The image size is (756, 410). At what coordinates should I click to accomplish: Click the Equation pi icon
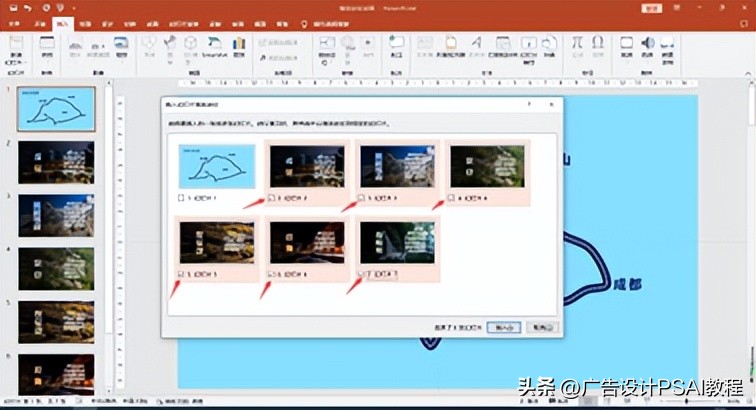point(577,42)
